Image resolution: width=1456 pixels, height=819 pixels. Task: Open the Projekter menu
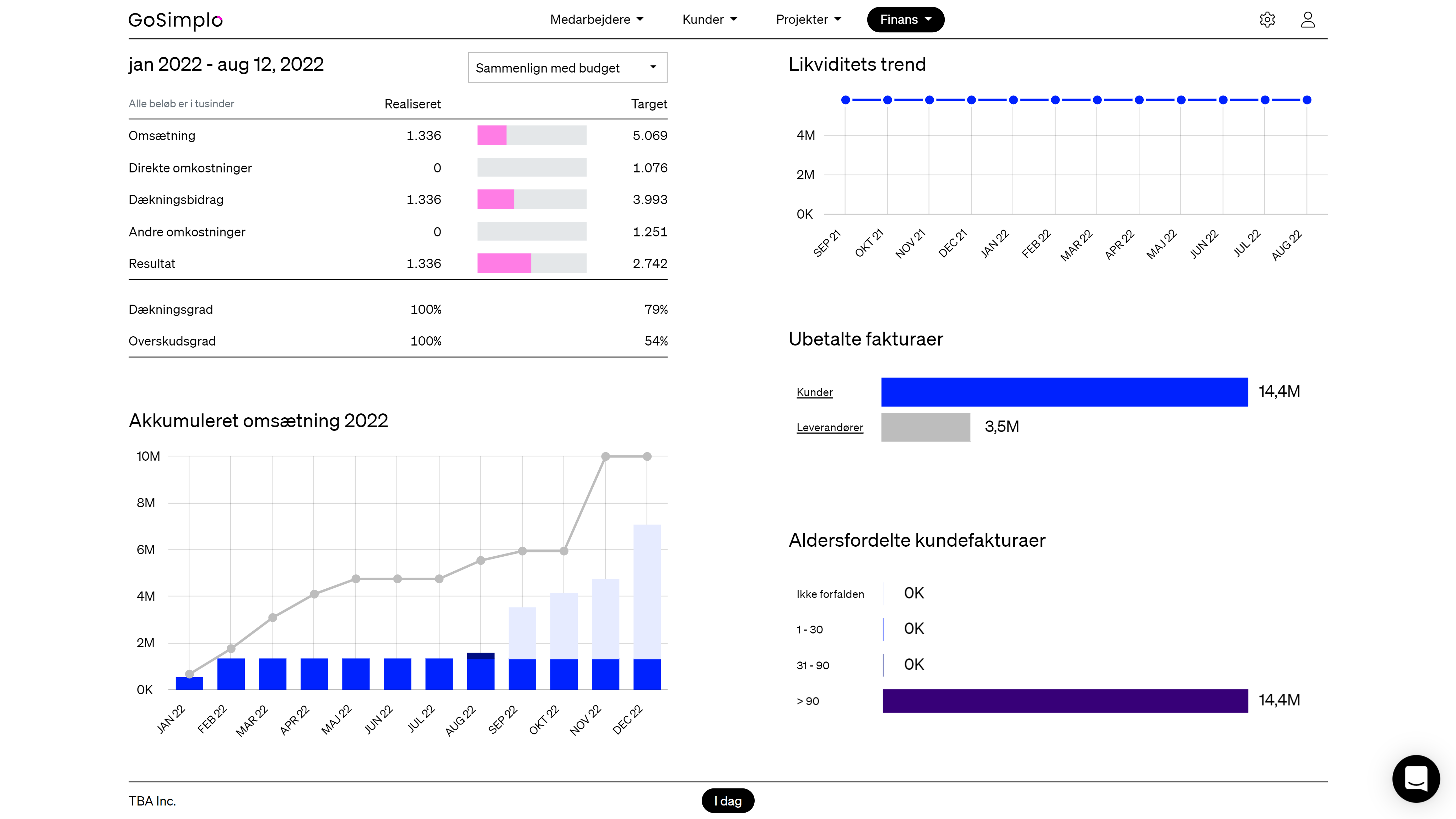pos(808,20)
